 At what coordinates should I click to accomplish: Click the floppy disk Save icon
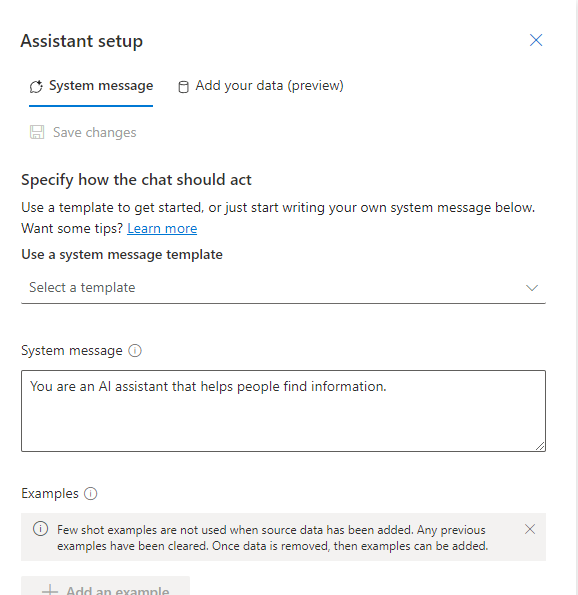click(37, 132)
